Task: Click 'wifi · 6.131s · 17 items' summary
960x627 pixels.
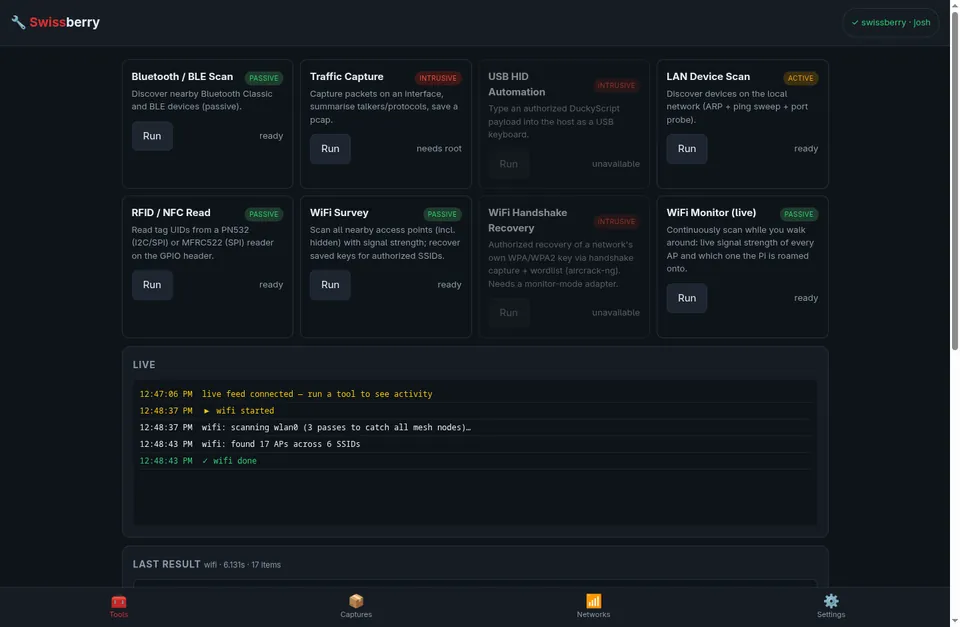Action: [242, 565]
